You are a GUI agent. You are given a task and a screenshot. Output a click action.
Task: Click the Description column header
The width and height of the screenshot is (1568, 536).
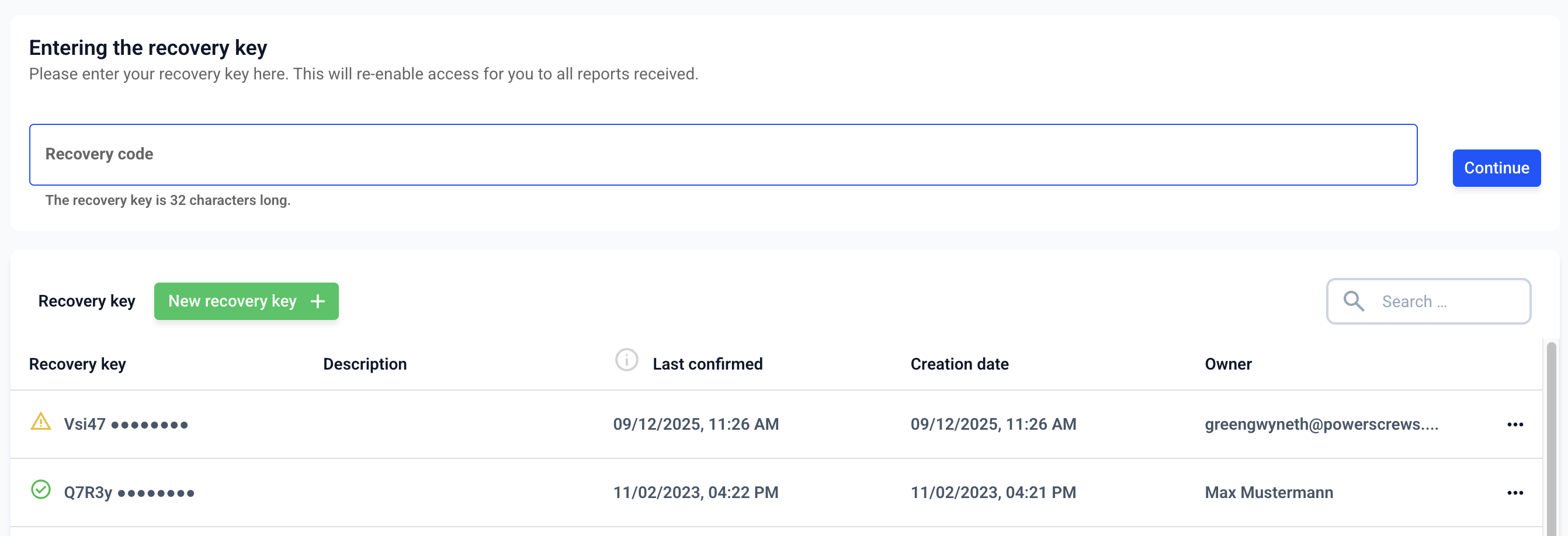pyautogui.click(x=365, y=364)
